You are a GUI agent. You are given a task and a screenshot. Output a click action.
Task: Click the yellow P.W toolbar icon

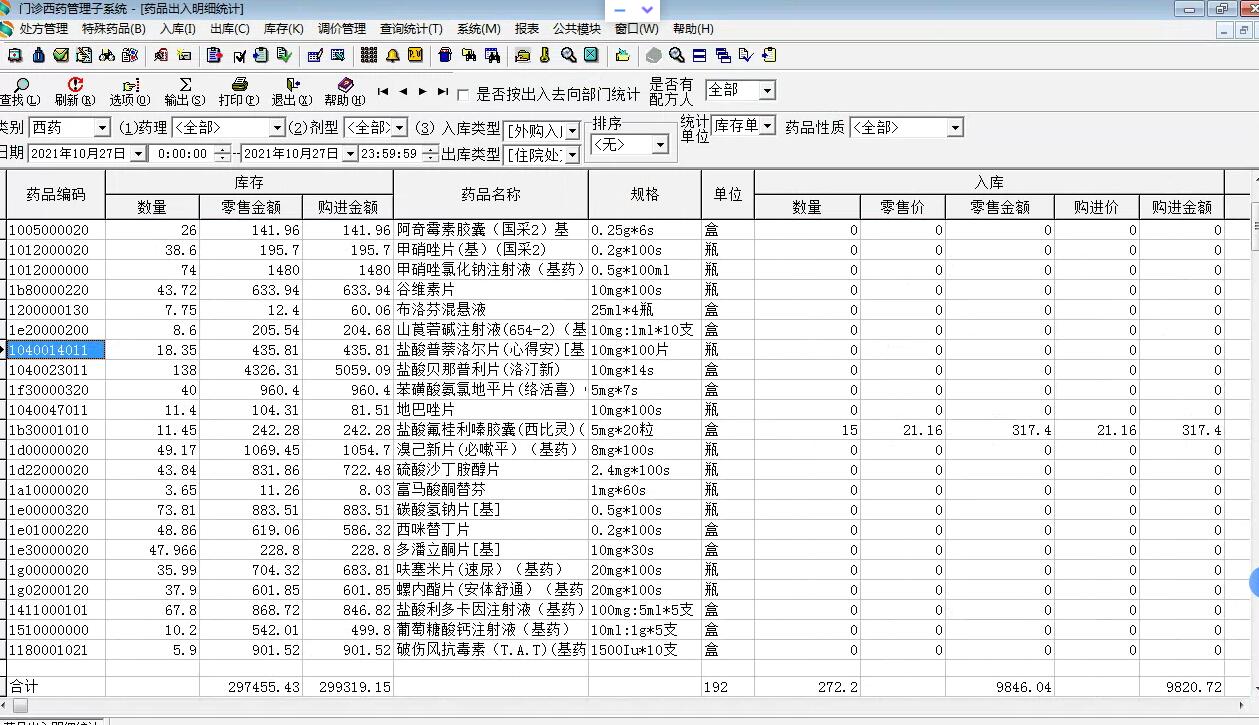point(414,55)
